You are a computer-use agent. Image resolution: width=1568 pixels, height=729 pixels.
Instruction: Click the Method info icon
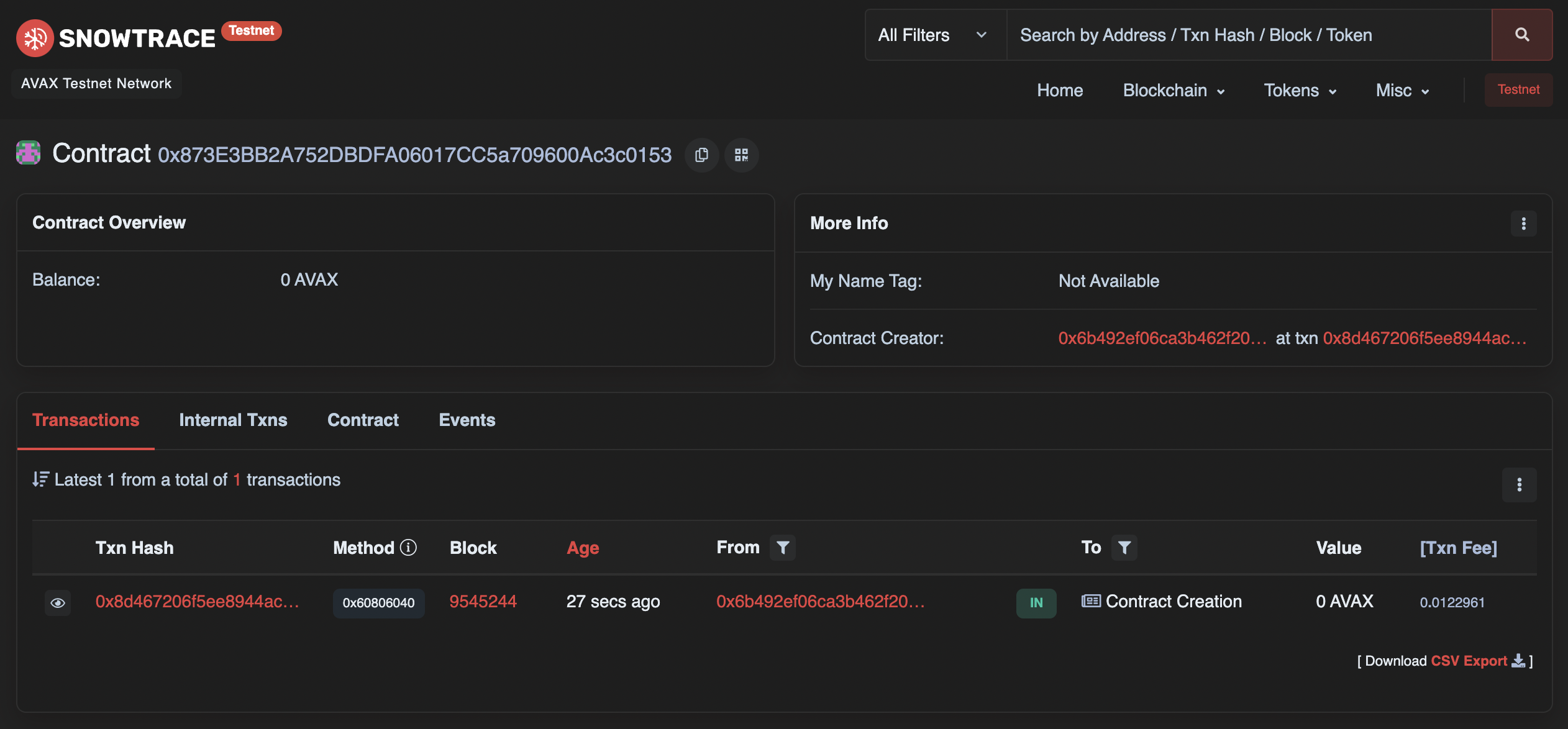(408, 548)
